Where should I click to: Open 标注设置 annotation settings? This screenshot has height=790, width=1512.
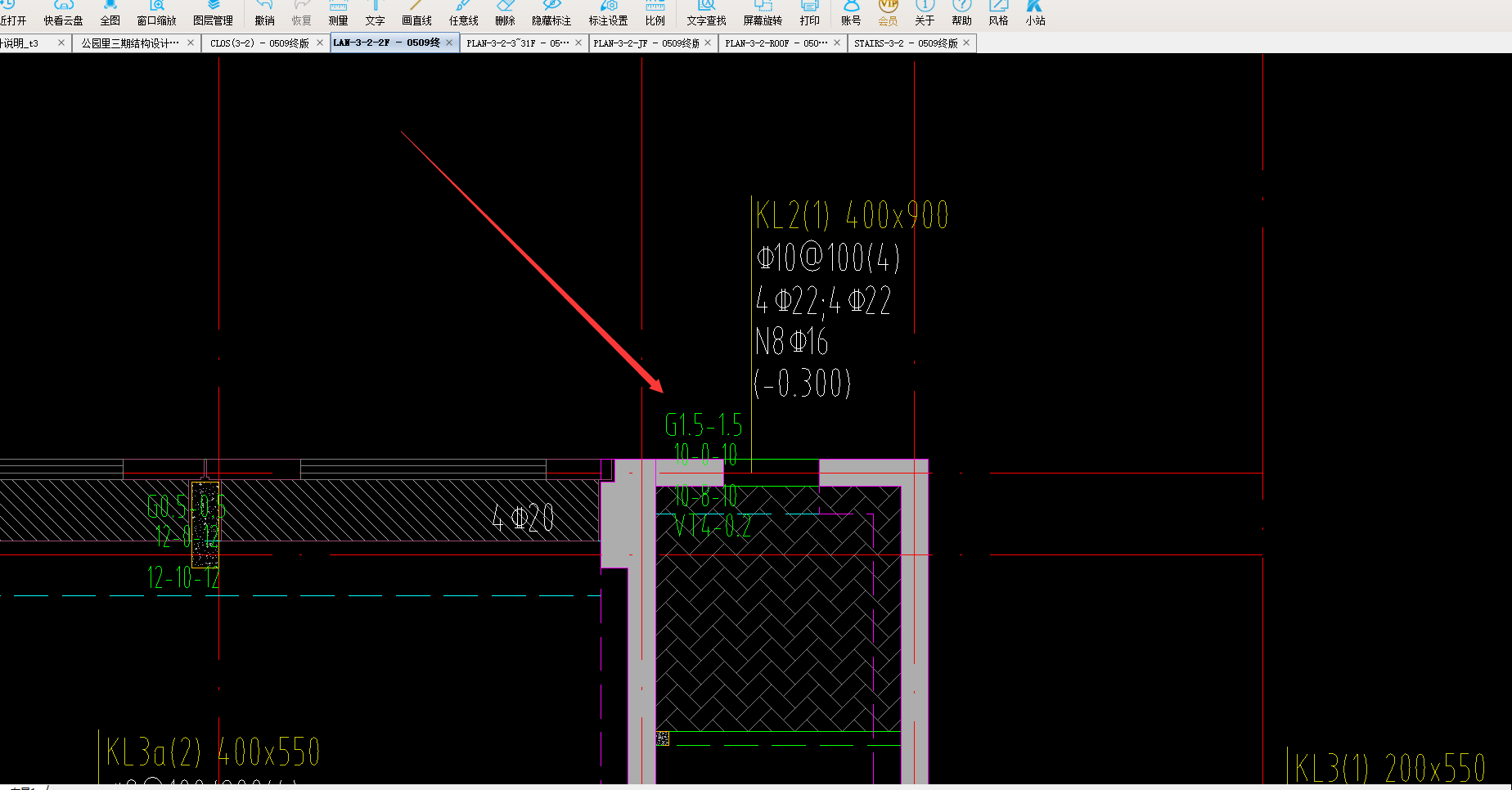[608, 13]
